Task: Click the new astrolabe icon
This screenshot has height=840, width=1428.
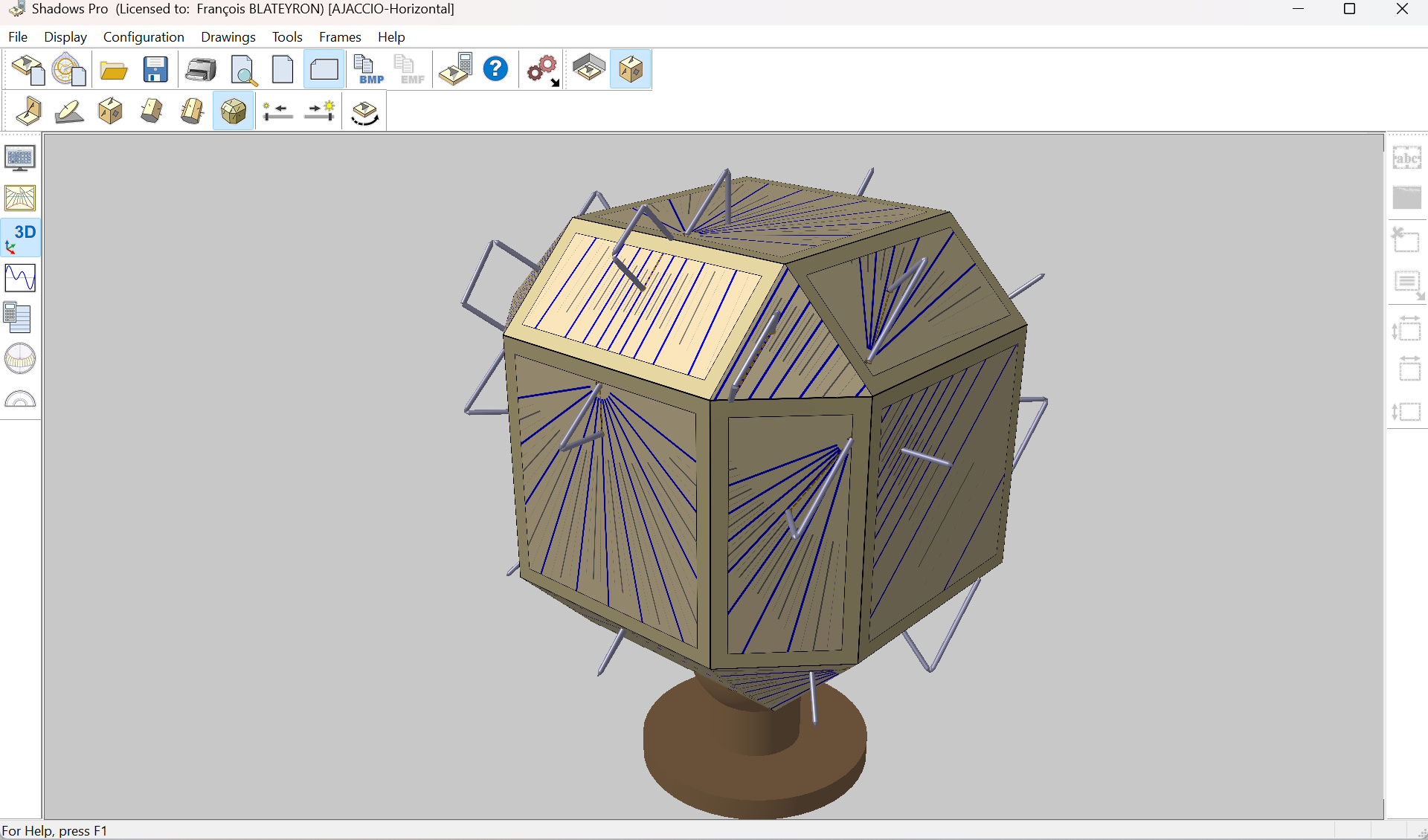Action: click(68, 70)
